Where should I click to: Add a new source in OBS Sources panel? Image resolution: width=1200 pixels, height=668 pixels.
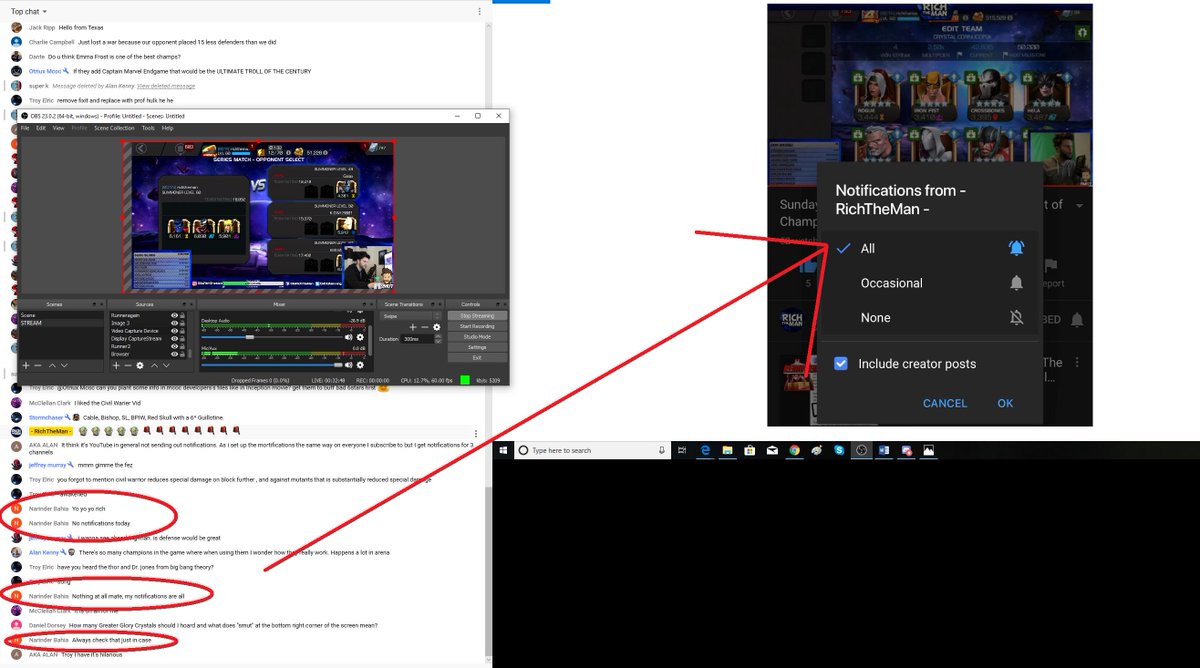tap(116, 365)
